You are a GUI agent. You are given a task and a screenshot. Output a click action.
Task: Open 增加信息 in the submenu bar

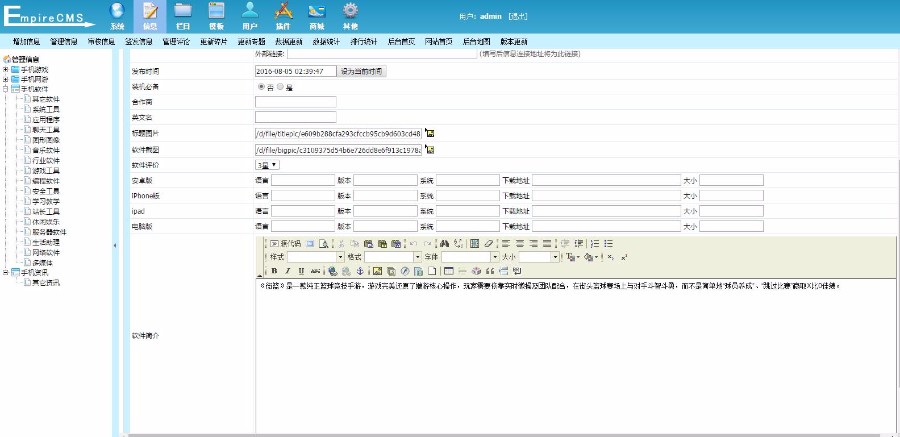[x=26, y=42]
